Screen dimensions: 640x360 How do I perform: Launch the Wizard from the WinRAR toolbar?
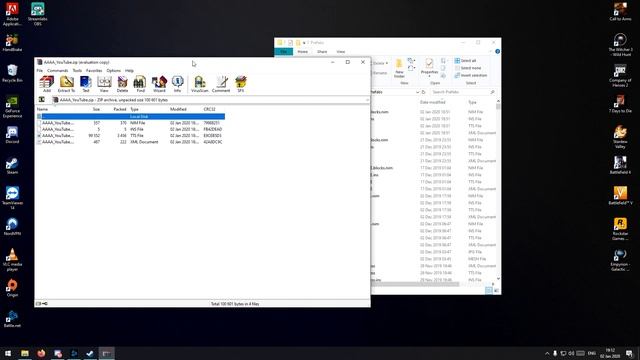click(159, 84)
